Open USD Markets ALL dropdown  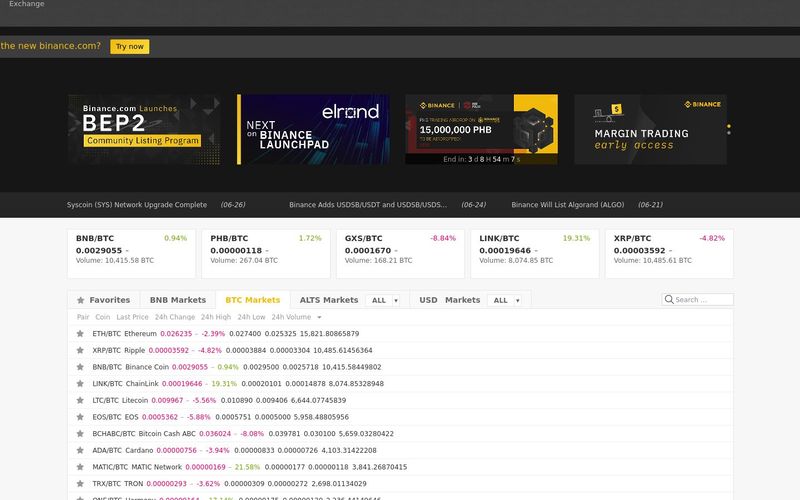[x=506, y=300]
